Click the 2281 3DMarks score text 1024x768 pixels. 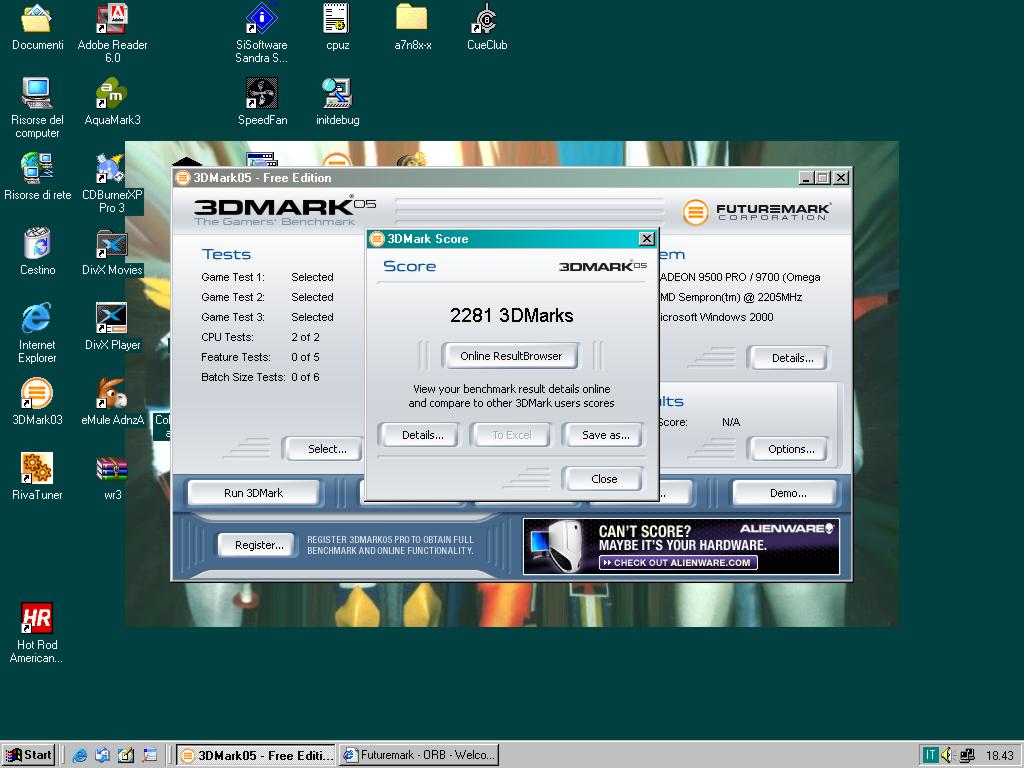coord(511,315)
